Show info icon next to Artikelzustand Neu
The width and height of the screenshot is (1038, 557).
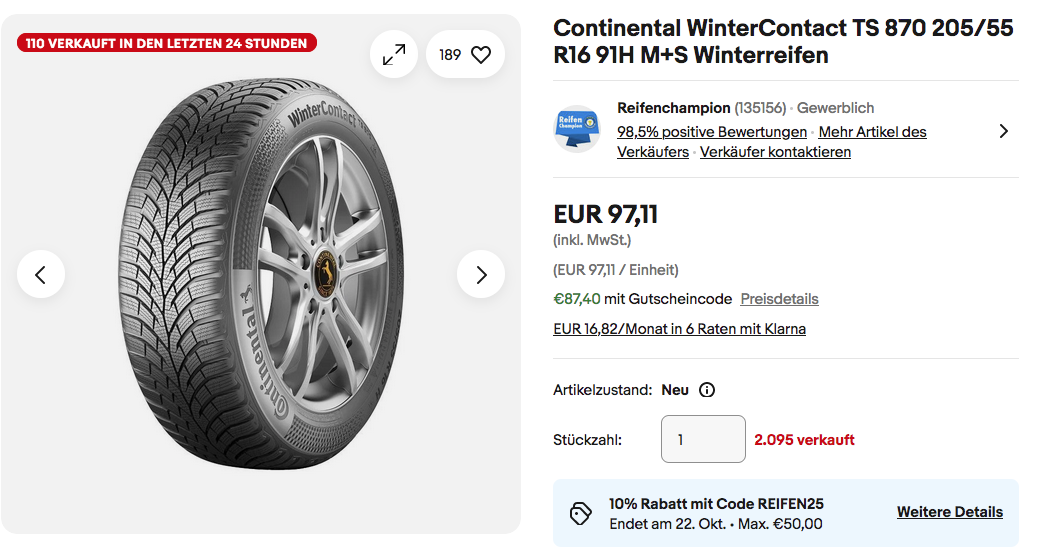(x=707, y=390)
